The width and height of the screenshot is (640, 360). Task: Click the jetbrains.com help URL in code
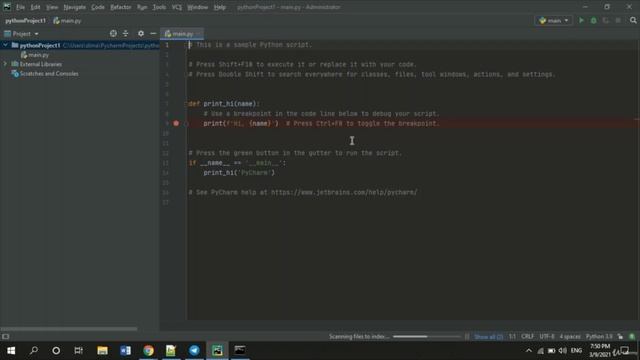(x=344, y=192)
